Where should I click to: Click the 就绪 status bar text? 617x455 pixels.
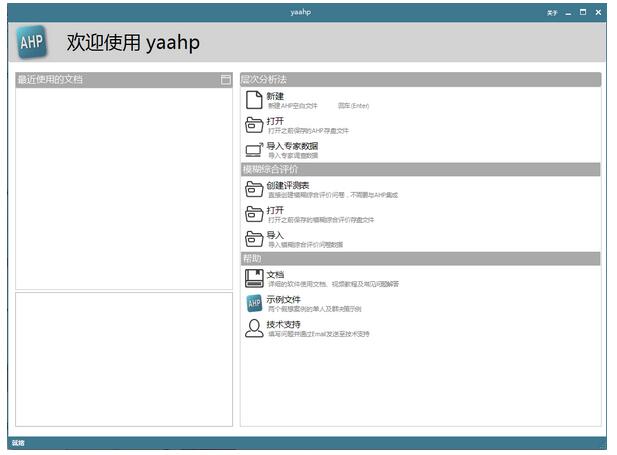pyautogui.click(x=18, y=443)
